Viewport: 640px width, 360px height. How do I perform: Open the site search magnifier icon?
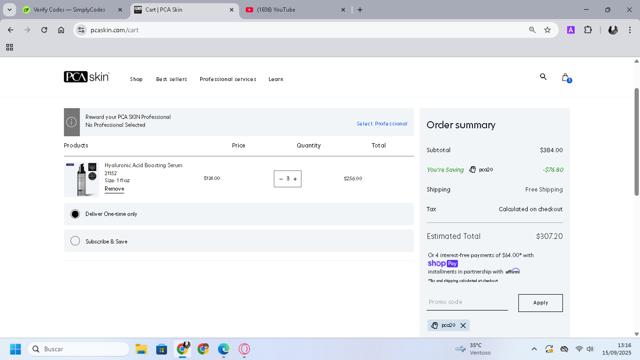[543, 76]
